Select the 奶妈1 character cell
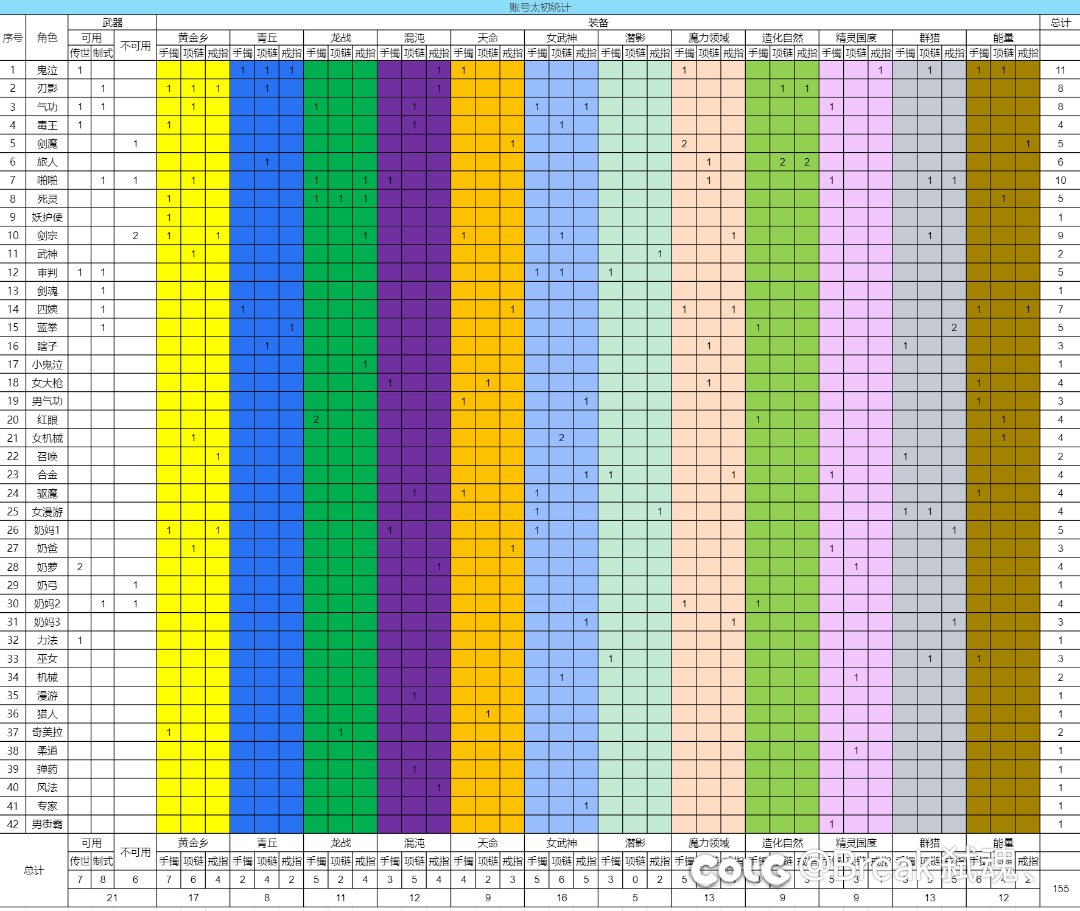This screenshot has height=911, width=1080. [47, 530]
